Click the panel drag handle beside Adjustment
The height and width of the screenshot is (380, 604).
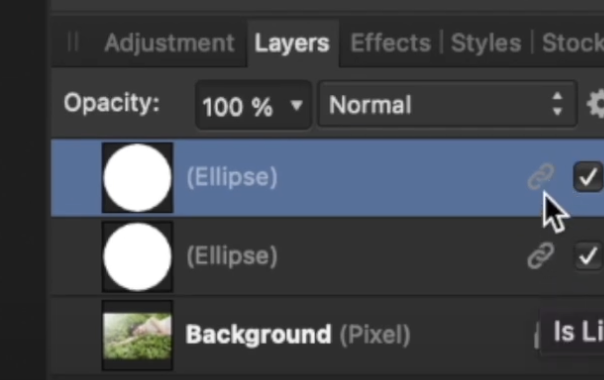point(73,42)
